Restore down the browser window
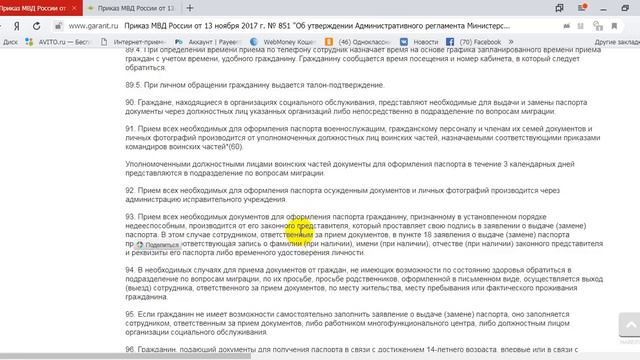The image size is (640, 360). click(x=625, y=8)
